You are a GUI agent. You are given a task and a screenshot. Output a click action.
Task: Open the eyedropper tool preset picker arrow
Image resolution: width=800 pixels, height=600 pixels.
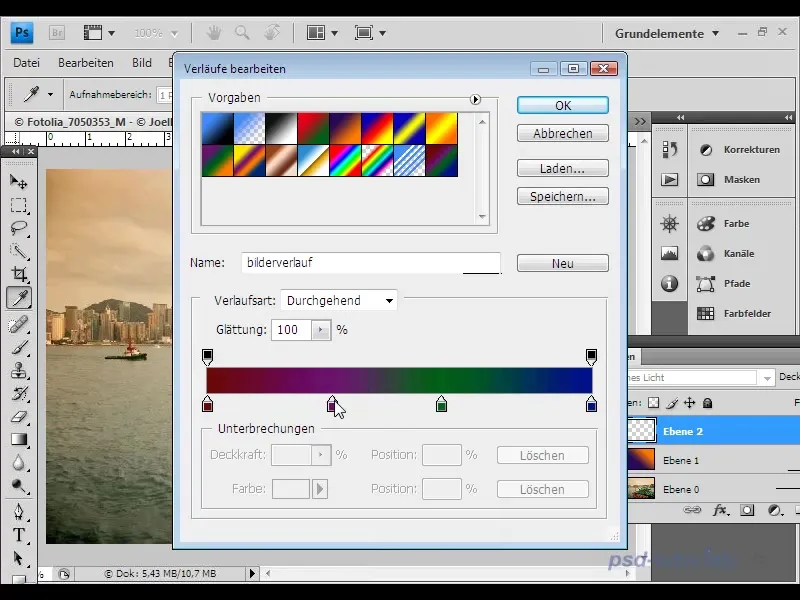click(x=50, y=94)
